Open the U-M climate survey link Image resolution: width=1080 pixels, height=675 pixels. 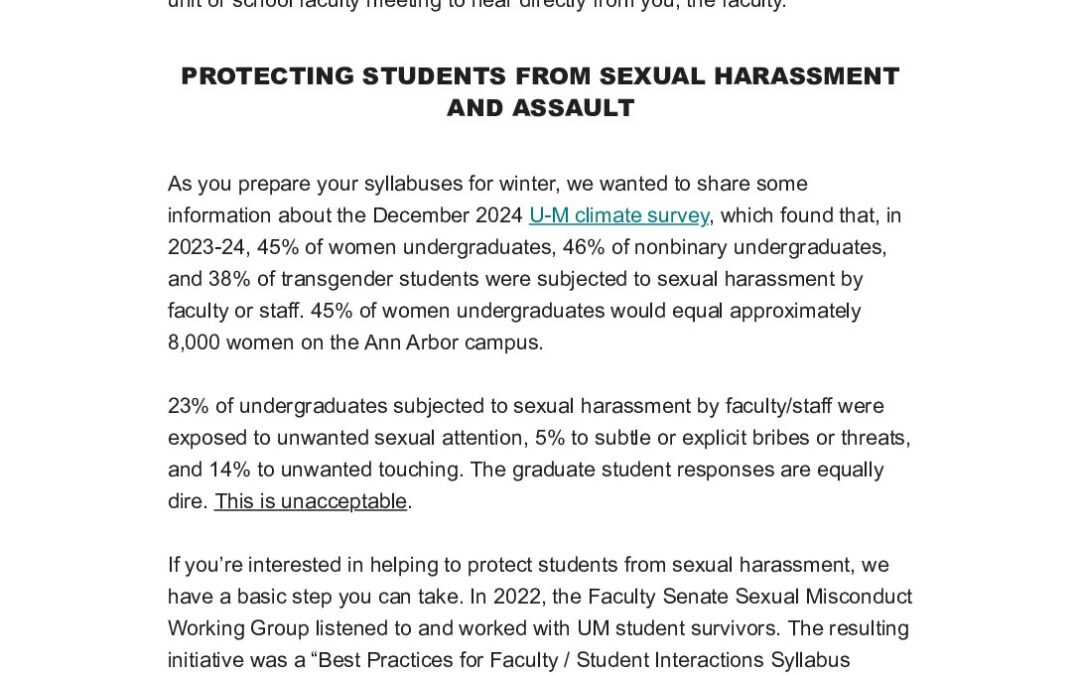[619, 215]
